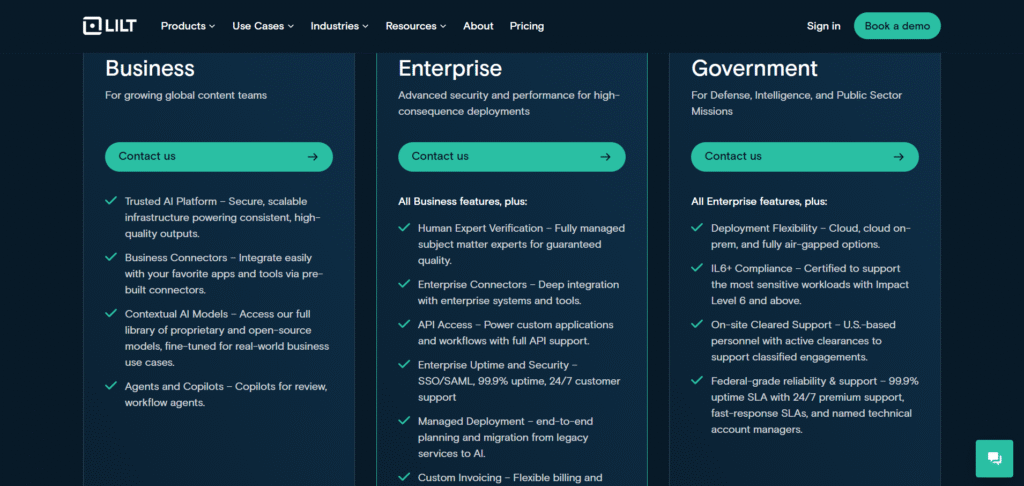Go to the About page
Viewport: 1024px width, 486px height.
pos(478,26)
